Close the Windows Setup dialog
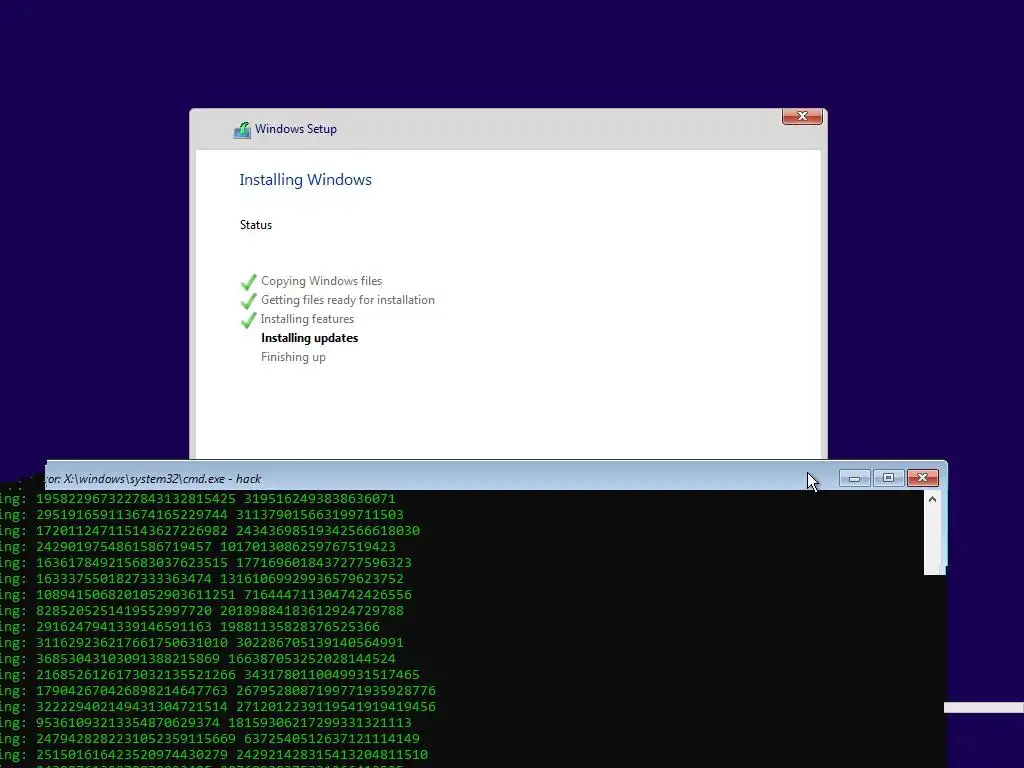 (802, 116)
